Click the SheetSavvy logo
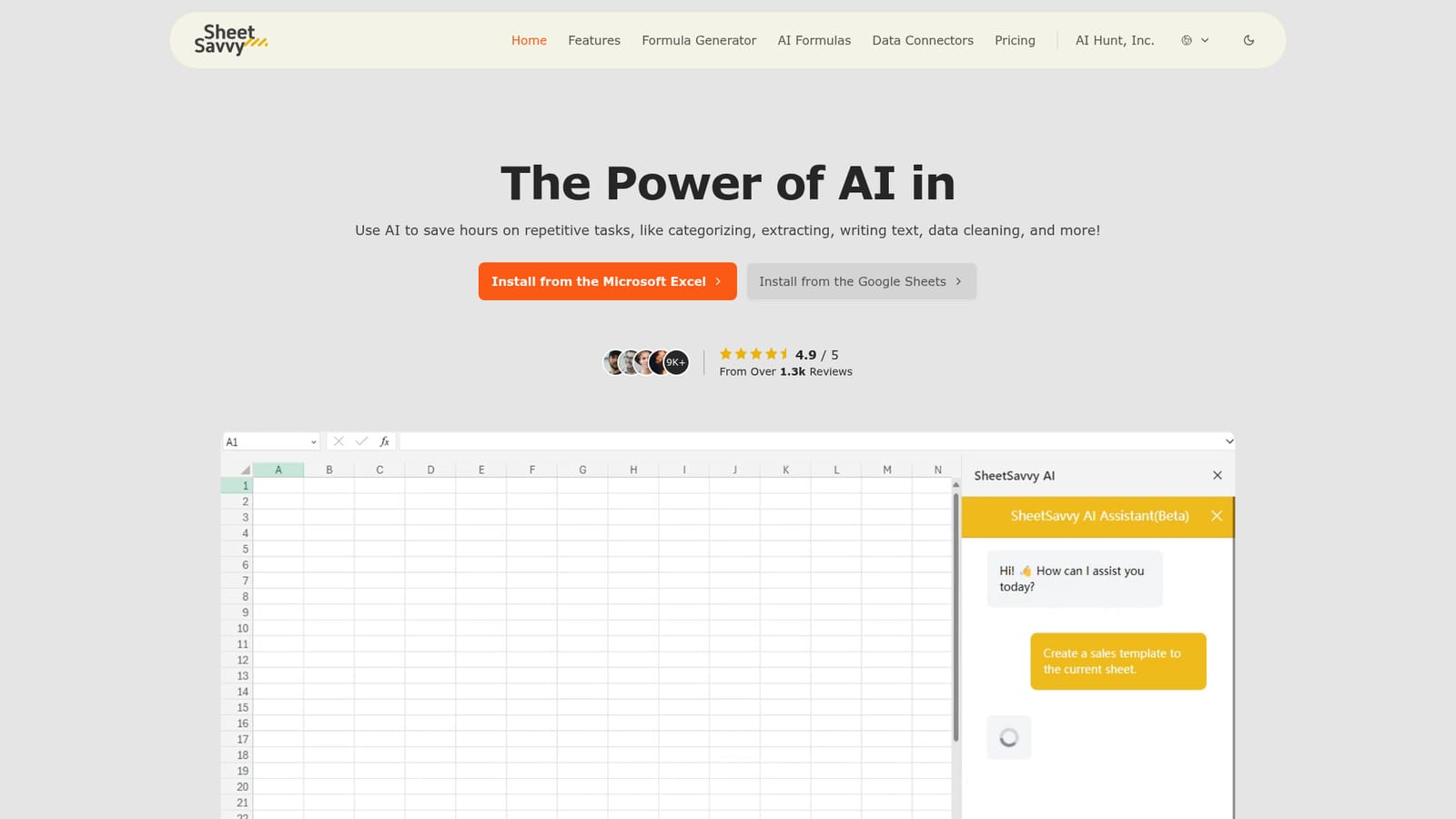Screen dimensions: 1456x819 coord(230,40)
